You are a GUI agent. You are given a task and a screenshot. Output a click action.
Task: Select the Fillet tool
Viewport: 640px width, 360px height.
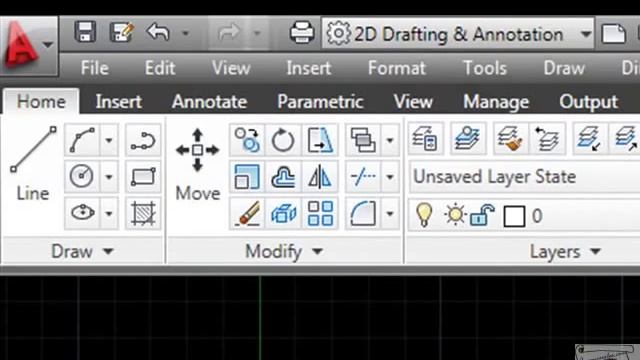click(x=363, y=213)
